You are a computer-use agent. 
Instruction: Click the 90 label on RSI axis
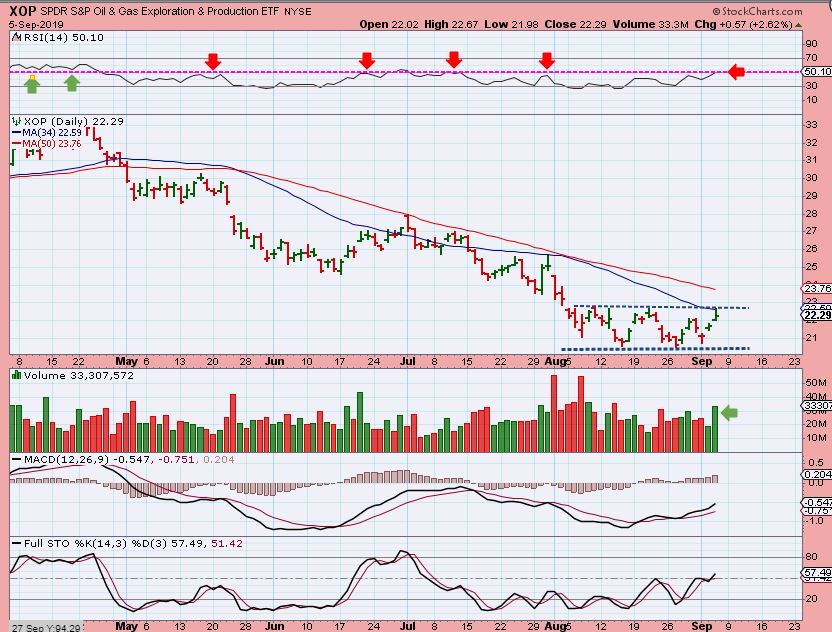pos(811,44)
